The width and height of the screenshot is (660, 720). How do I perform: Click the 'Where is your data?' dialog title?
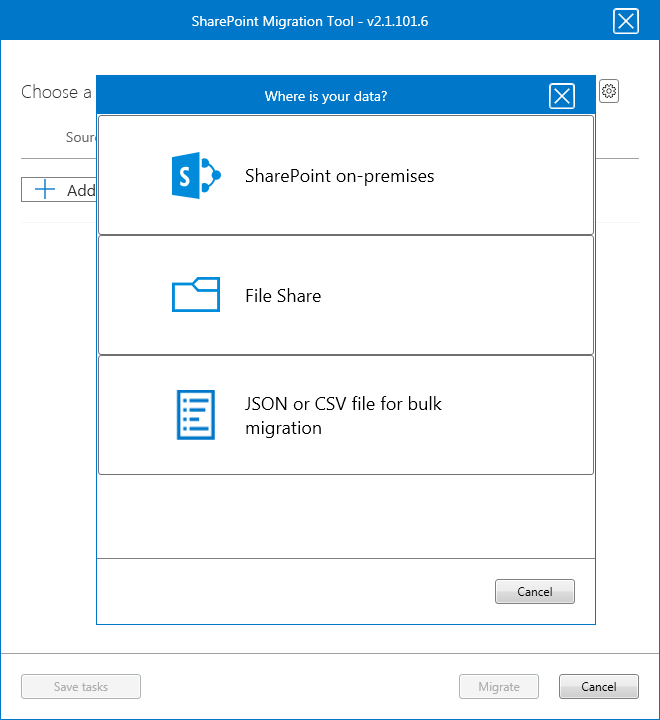(x=326, y=97)
